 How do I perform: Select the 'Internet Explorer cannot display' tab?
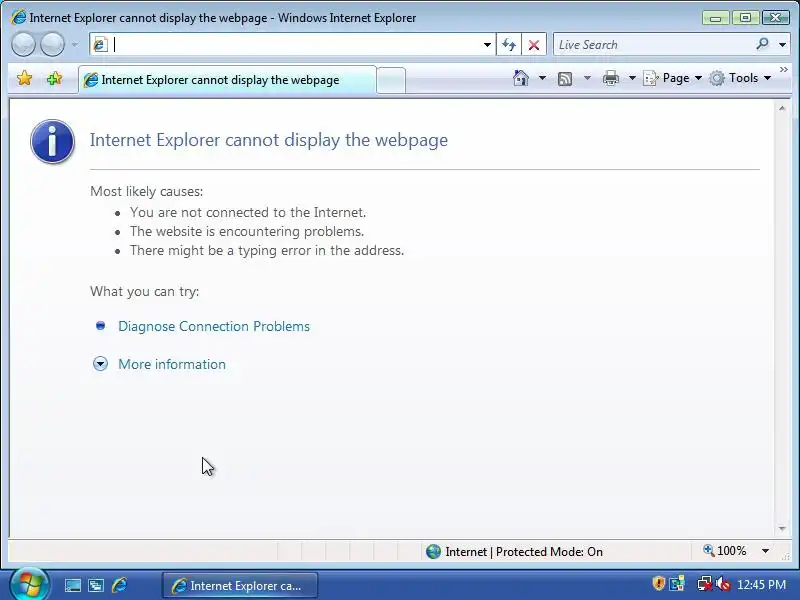coord(228,80)
